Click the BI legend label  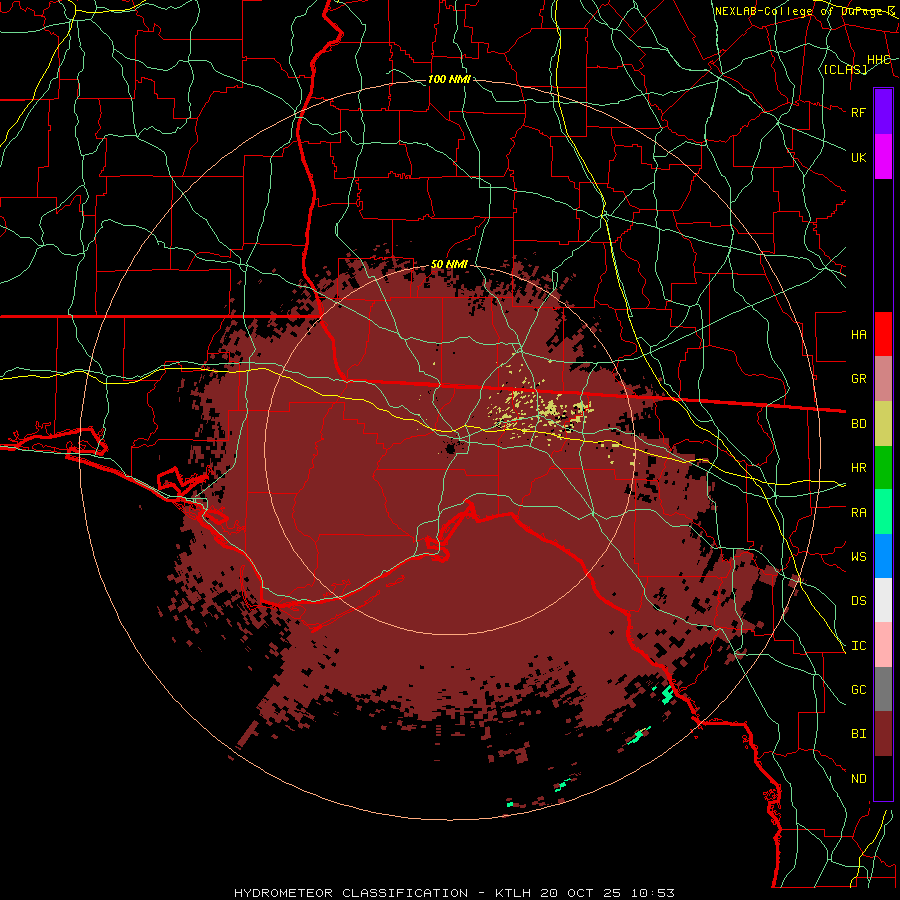click(x=858, y=734)
